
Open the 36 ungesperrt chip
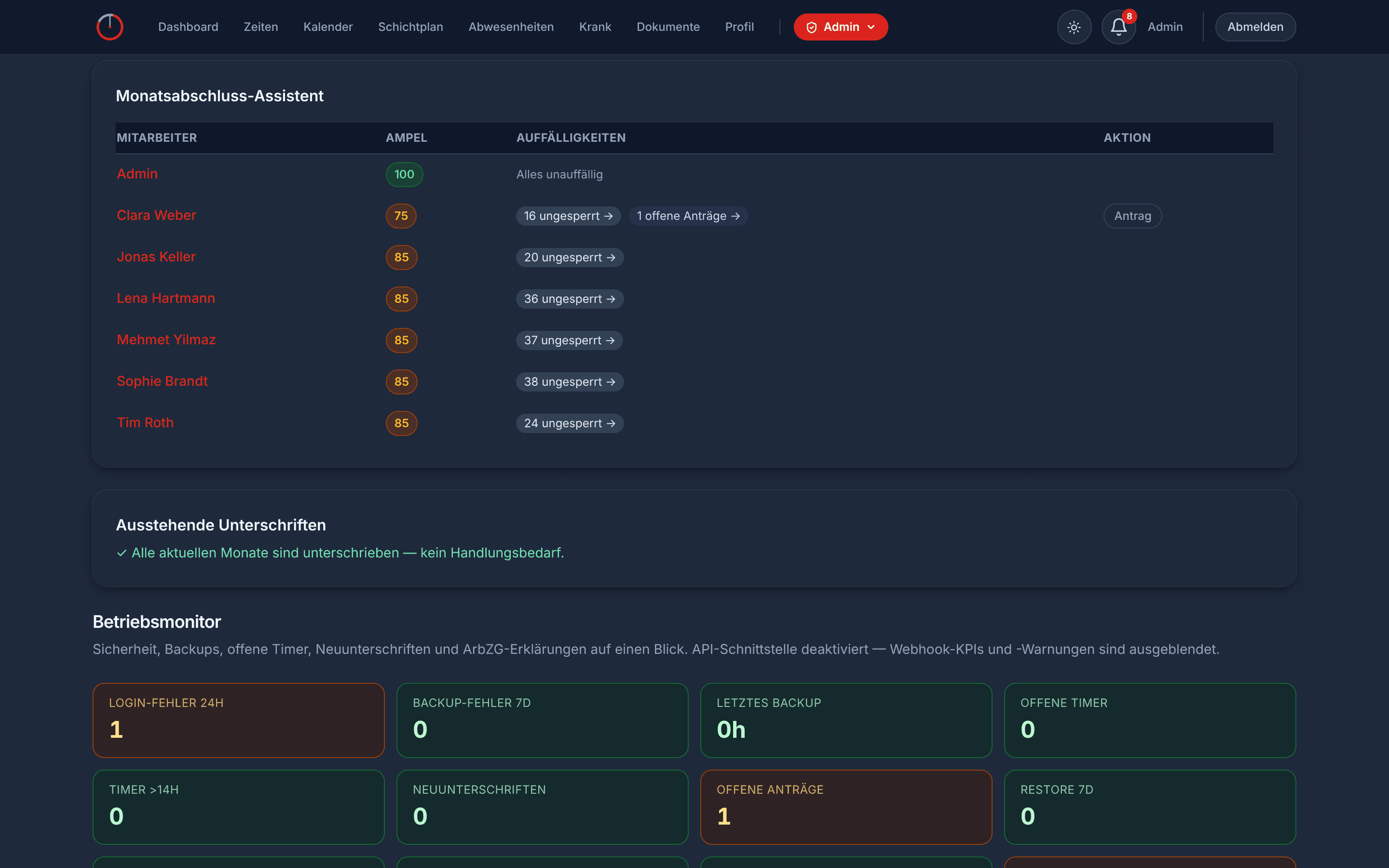pyautogui.click(x=570, y=298)
